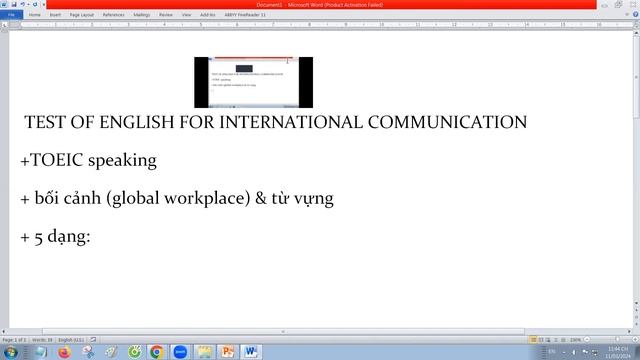The image size is (640, 360).
Task: Click the tab selector at ruler corner
Action: [4, 25]
